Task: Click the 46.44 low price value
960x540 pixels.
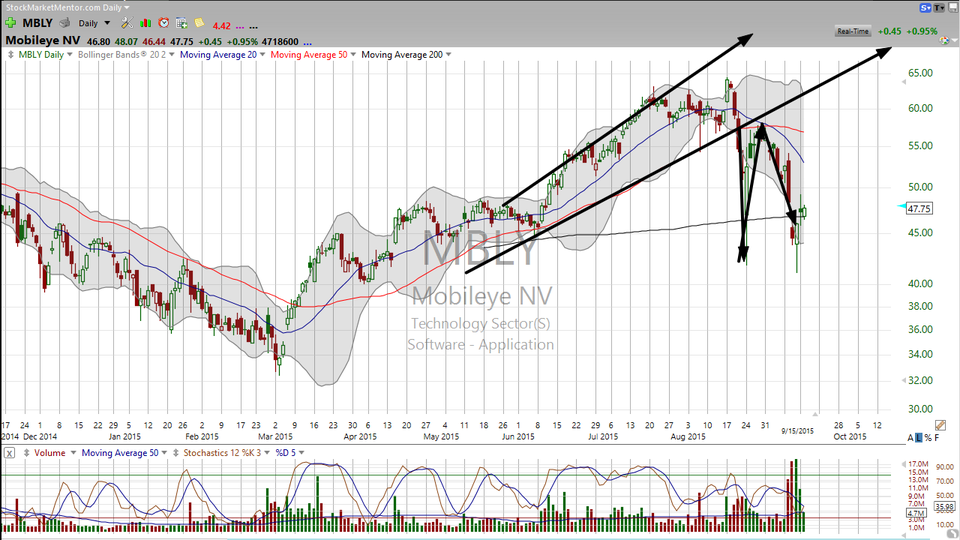Action: [154, 42]
